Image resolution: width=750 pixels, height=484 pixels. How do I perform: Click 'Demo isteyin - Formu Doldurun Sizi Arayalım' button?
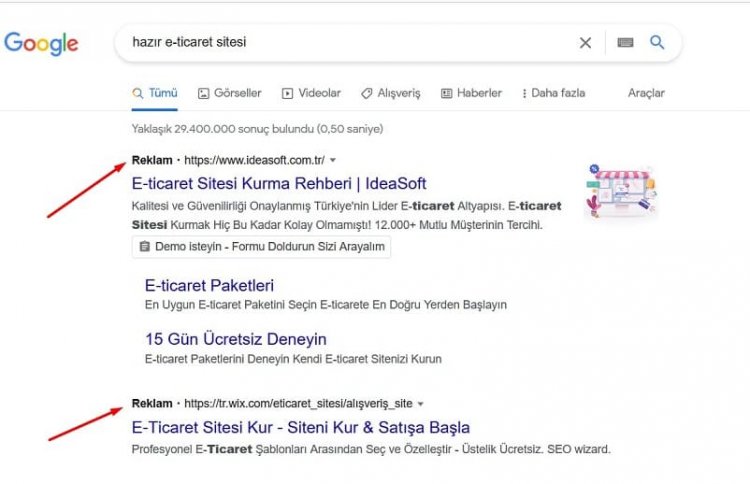point(261,247)
